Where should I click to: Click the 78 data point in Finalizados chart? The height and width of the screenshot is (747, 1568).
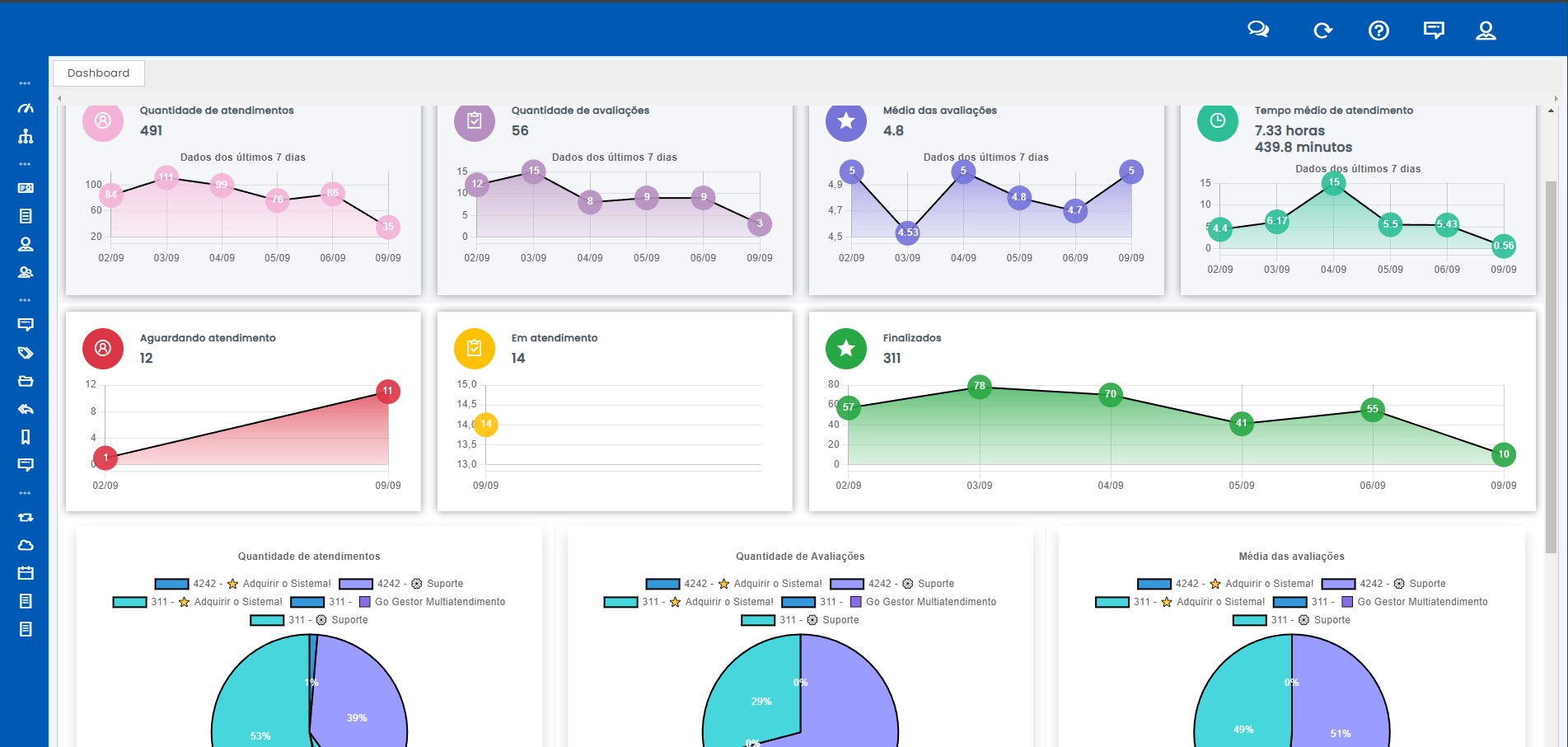(x=979, y=386)
